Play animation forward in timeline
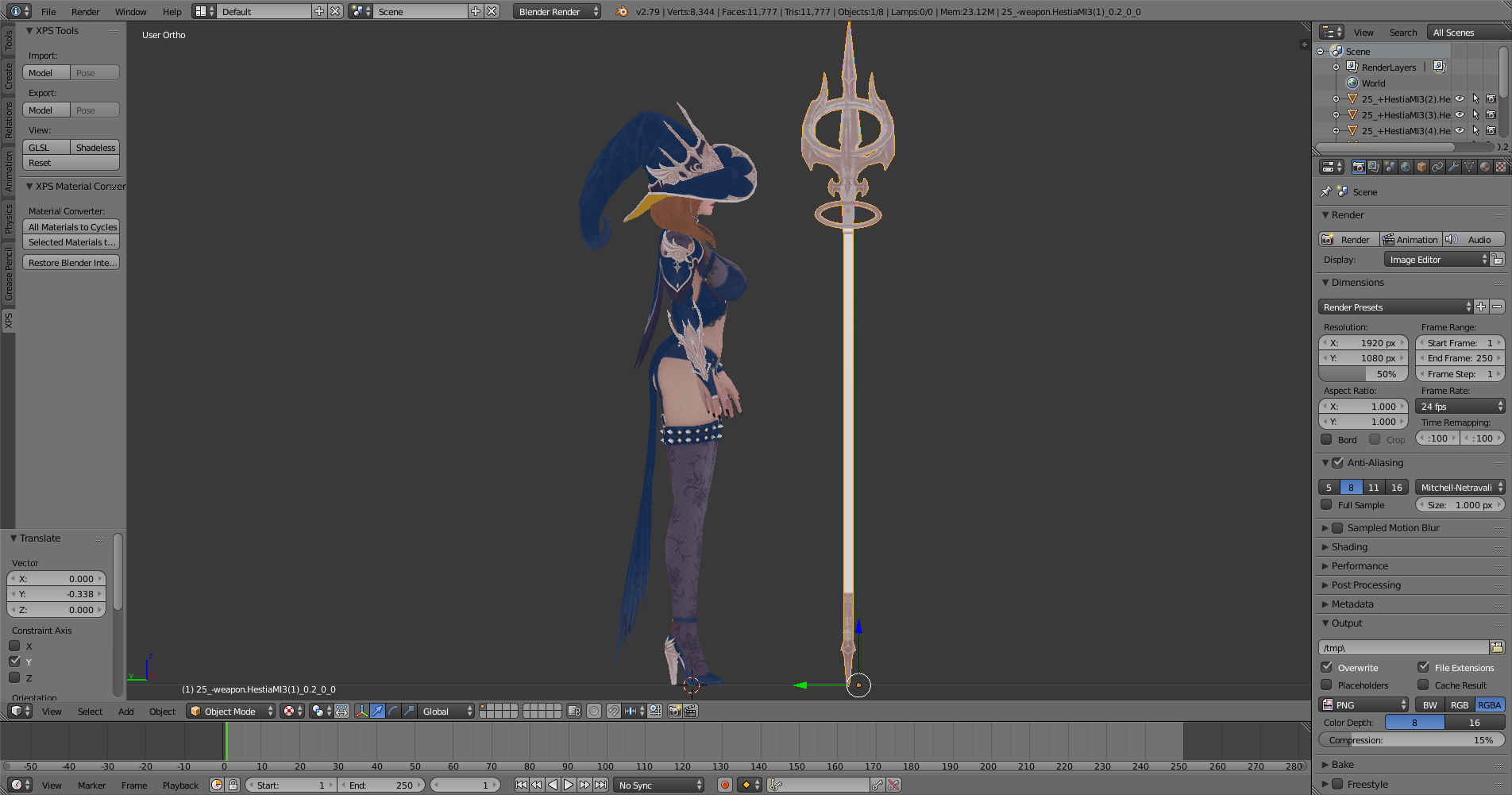The width and height of the screenshot is (1512, 795). click(x=569, y=785)
